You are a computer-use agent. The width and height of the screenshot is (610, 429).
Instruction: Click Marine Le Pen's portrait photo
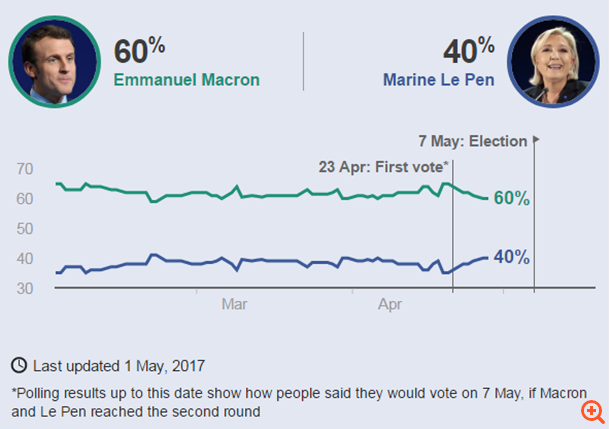tap(553, 61)
